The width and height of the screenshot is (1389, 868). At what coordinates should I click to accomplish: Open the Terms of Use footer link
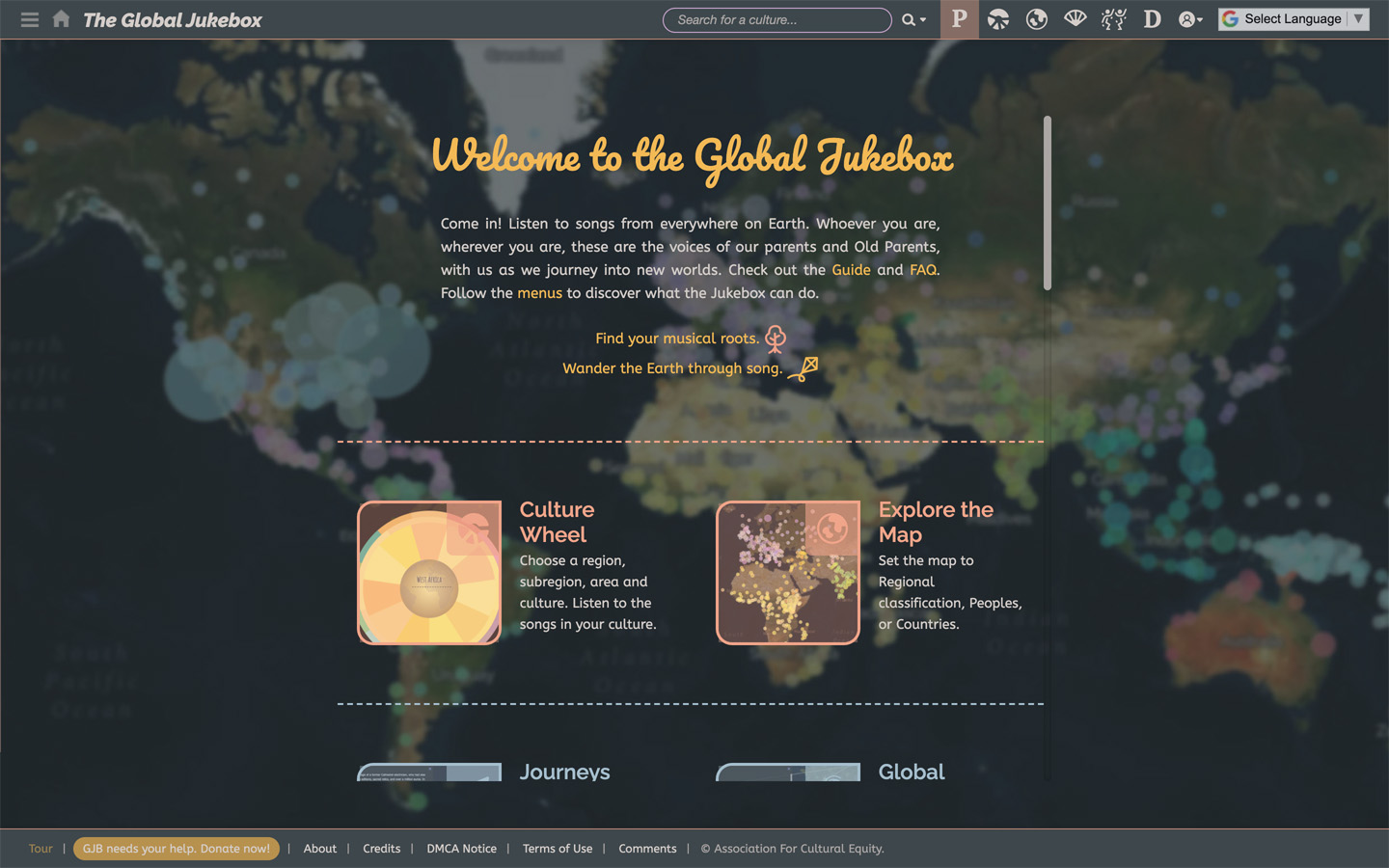[558, 849]
